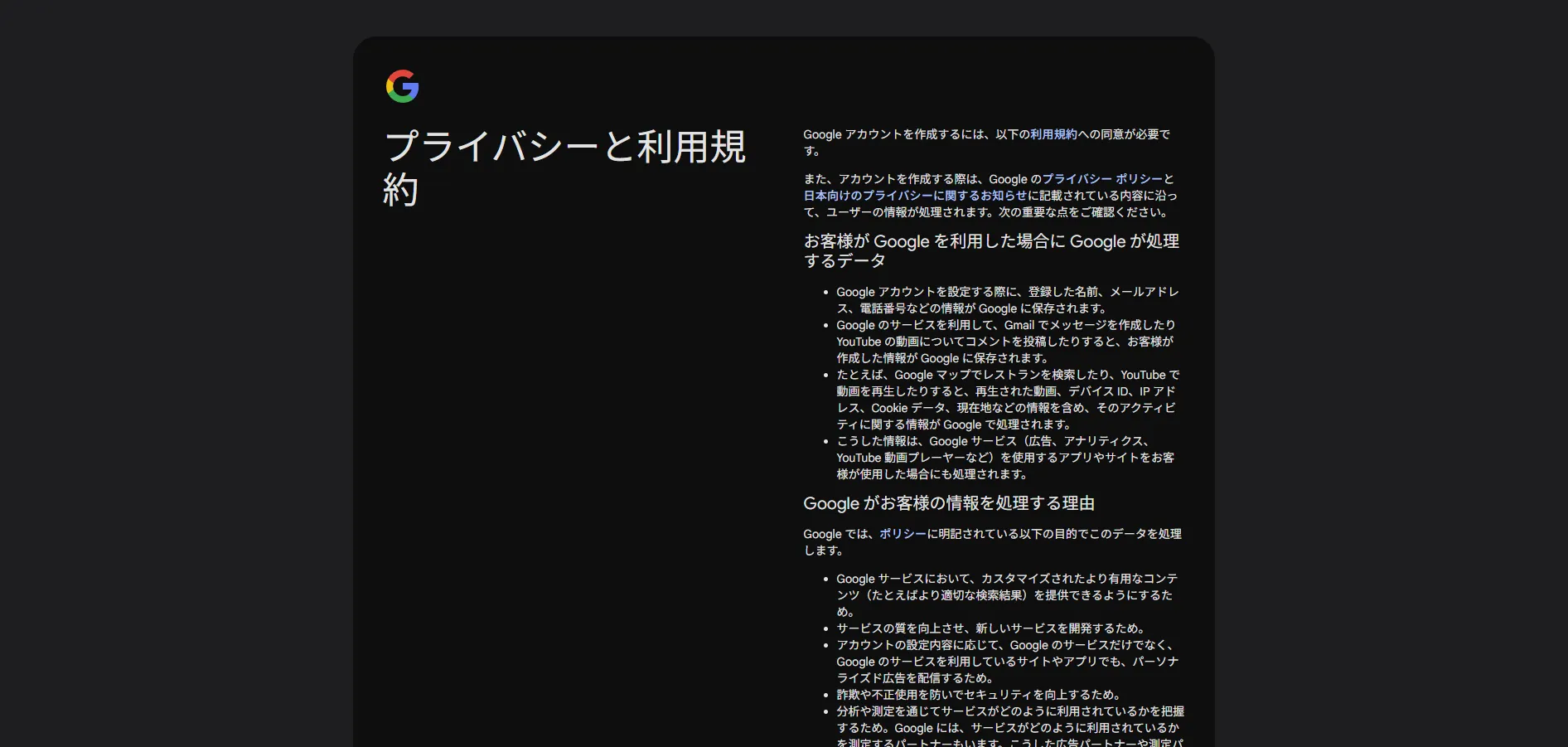Open the ポリシー link under Google では
1568x747 pixels.
click(x=903, y=534)
